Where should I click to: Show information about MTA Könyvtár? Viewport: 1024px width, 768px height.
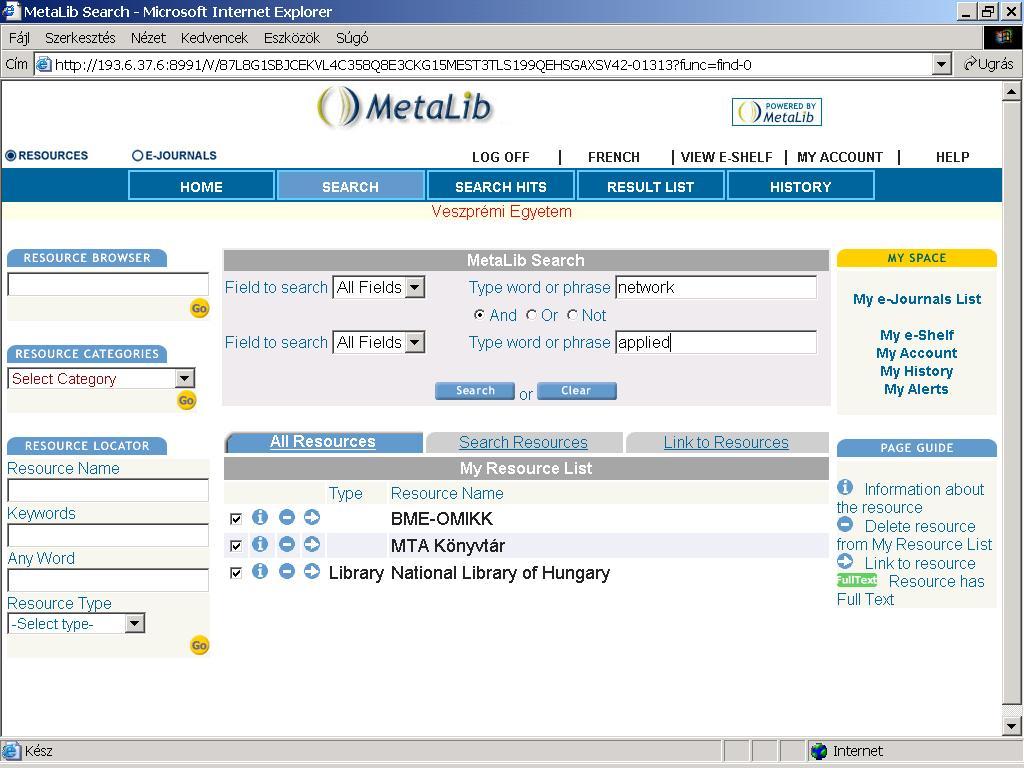[x=260, y=544]
